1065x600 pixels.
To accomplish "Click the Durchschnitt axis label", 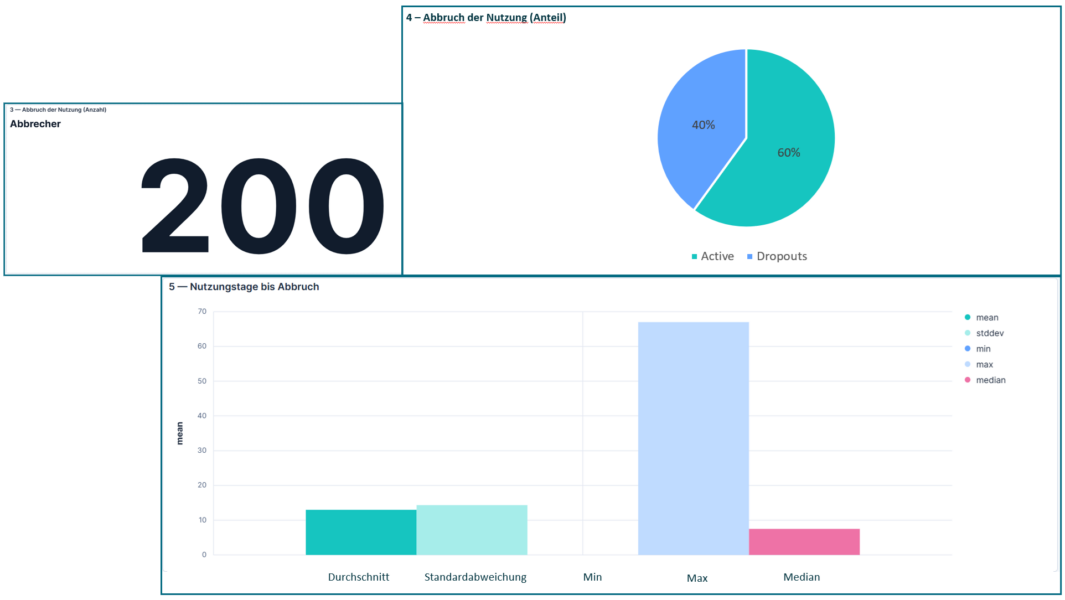I will pos(359,577).
